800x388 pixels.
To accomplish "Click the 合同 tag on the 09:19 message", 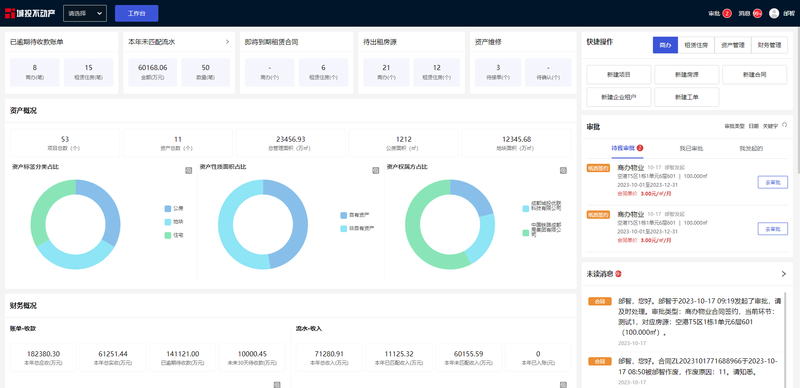I will tap(599, 301).
